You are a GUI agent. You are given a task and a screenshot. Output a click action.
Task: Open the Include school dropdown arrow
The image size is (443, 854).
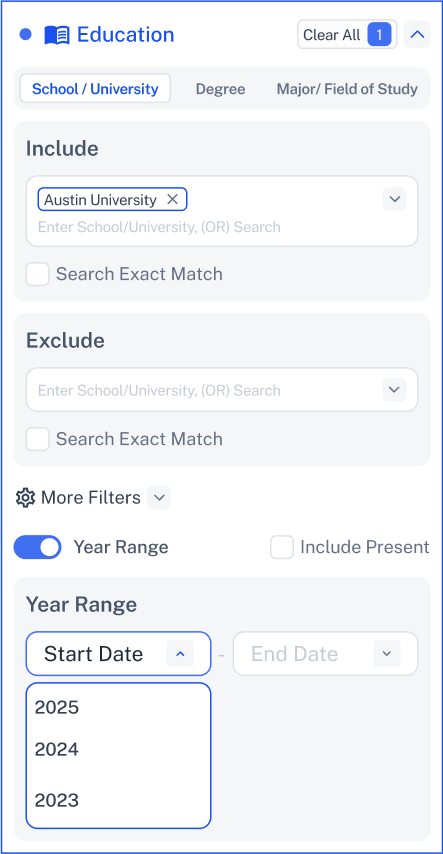394,199
